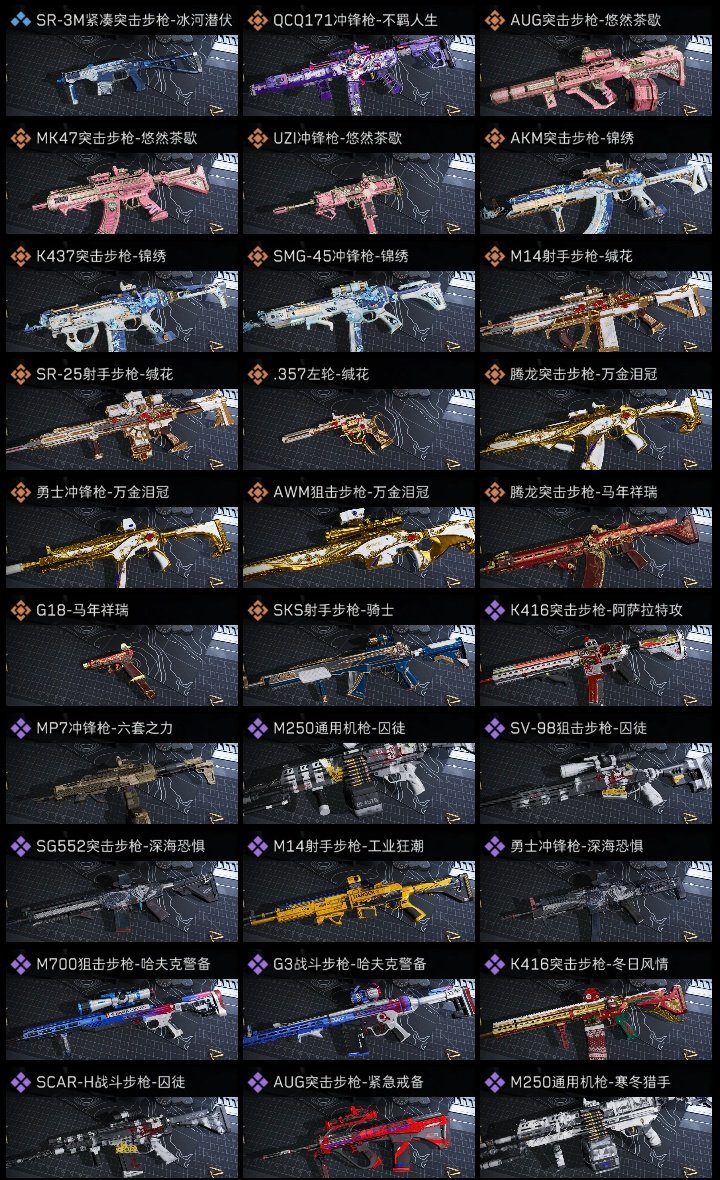The height and width of the screenshot is (1180, 720).
Task: Pick the yellow M14 工业狂潮 rifle image
Action: (x=359, y=900)
